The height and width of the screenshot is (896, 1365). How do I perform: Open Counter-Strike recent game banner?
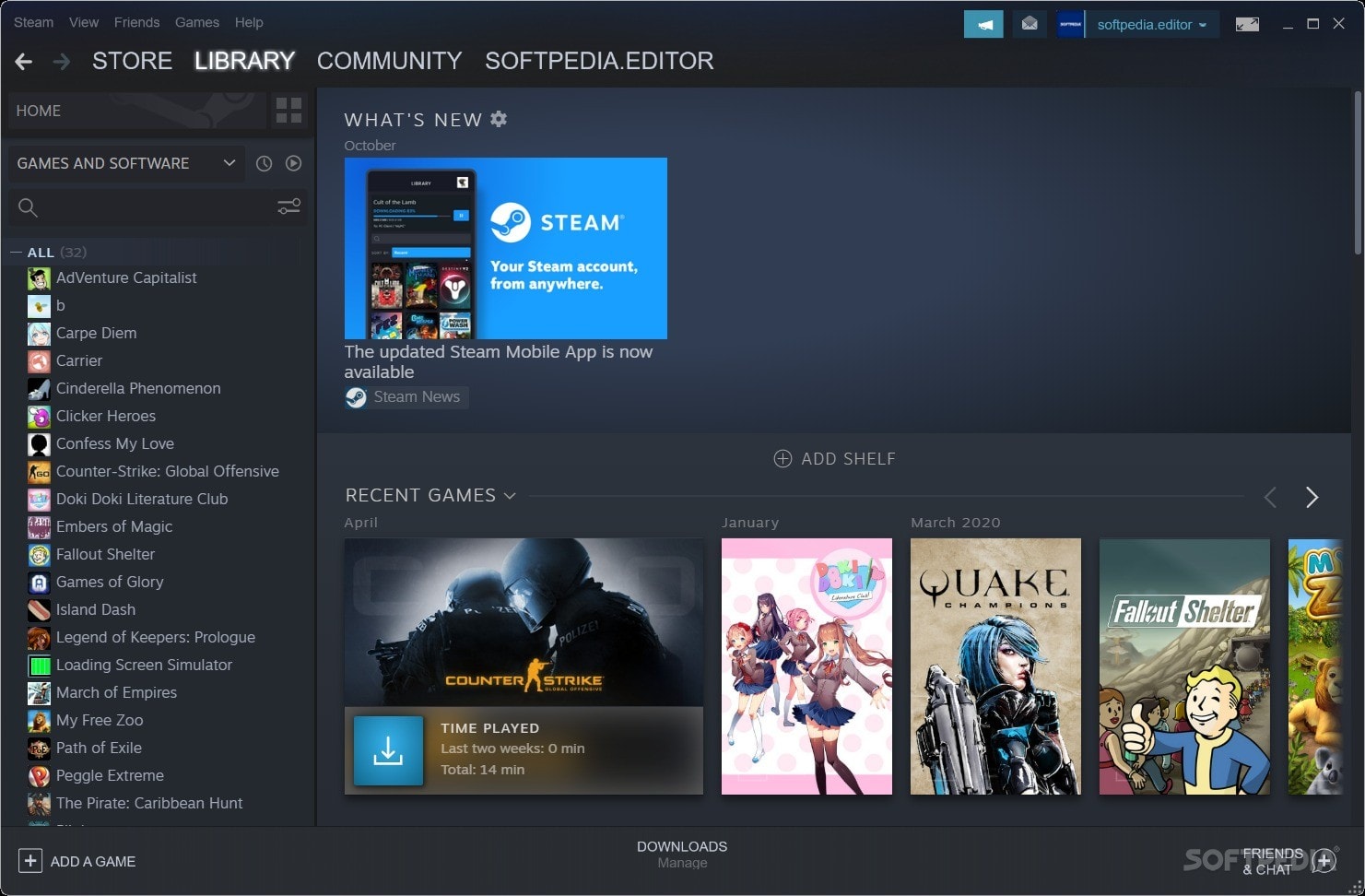coord(524,622)
